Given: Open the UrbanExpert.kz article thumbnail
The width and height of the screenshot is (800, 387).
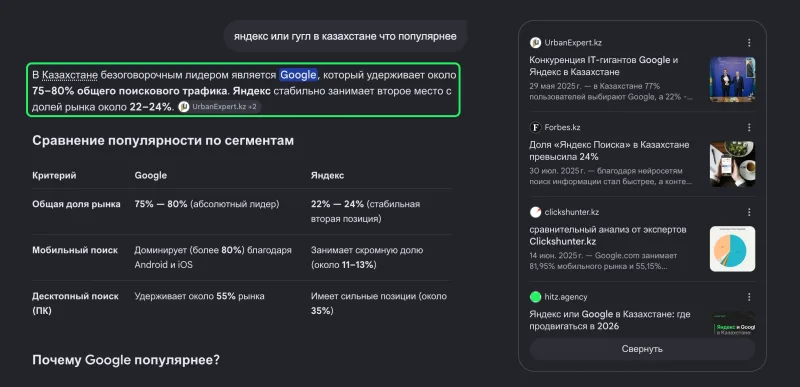Looking at the screenshot, I should 732,79.
